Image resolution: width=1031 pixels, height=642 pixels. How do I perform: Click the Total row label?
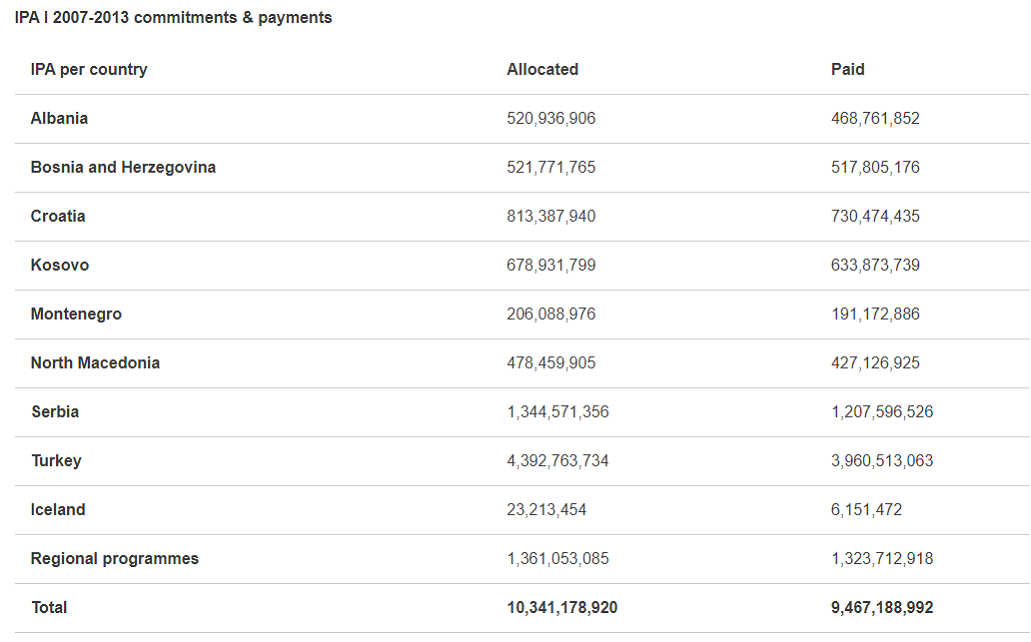coord(49,608)
